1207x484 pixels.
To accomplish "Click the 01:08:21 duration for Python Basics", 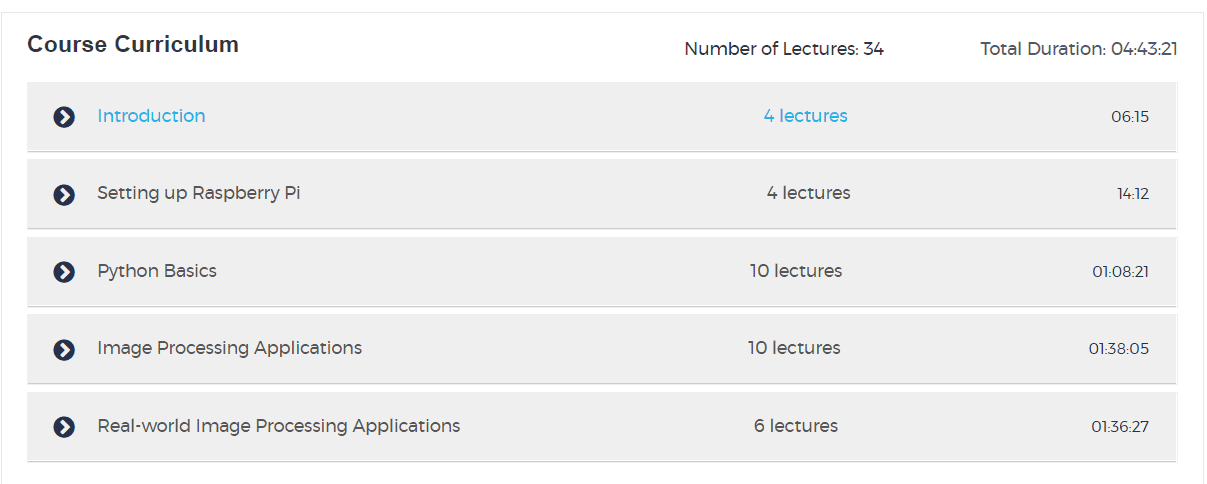I will [x=1120, y=272].
